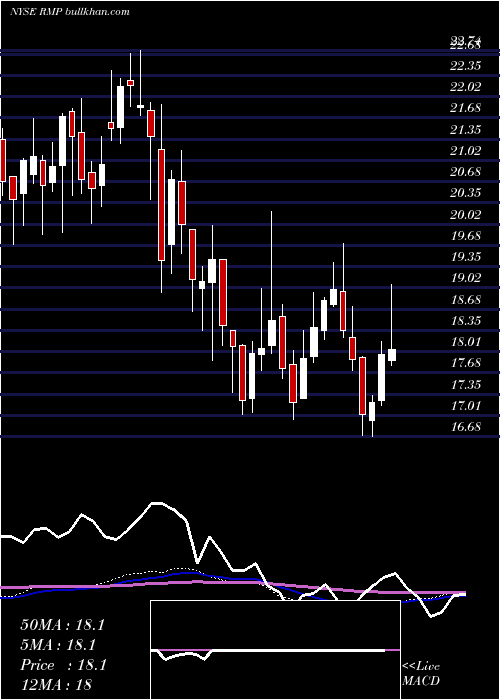Click the 22.35 price axis label
The height and width of the screenshot is (700, 500).
(466, 66)
